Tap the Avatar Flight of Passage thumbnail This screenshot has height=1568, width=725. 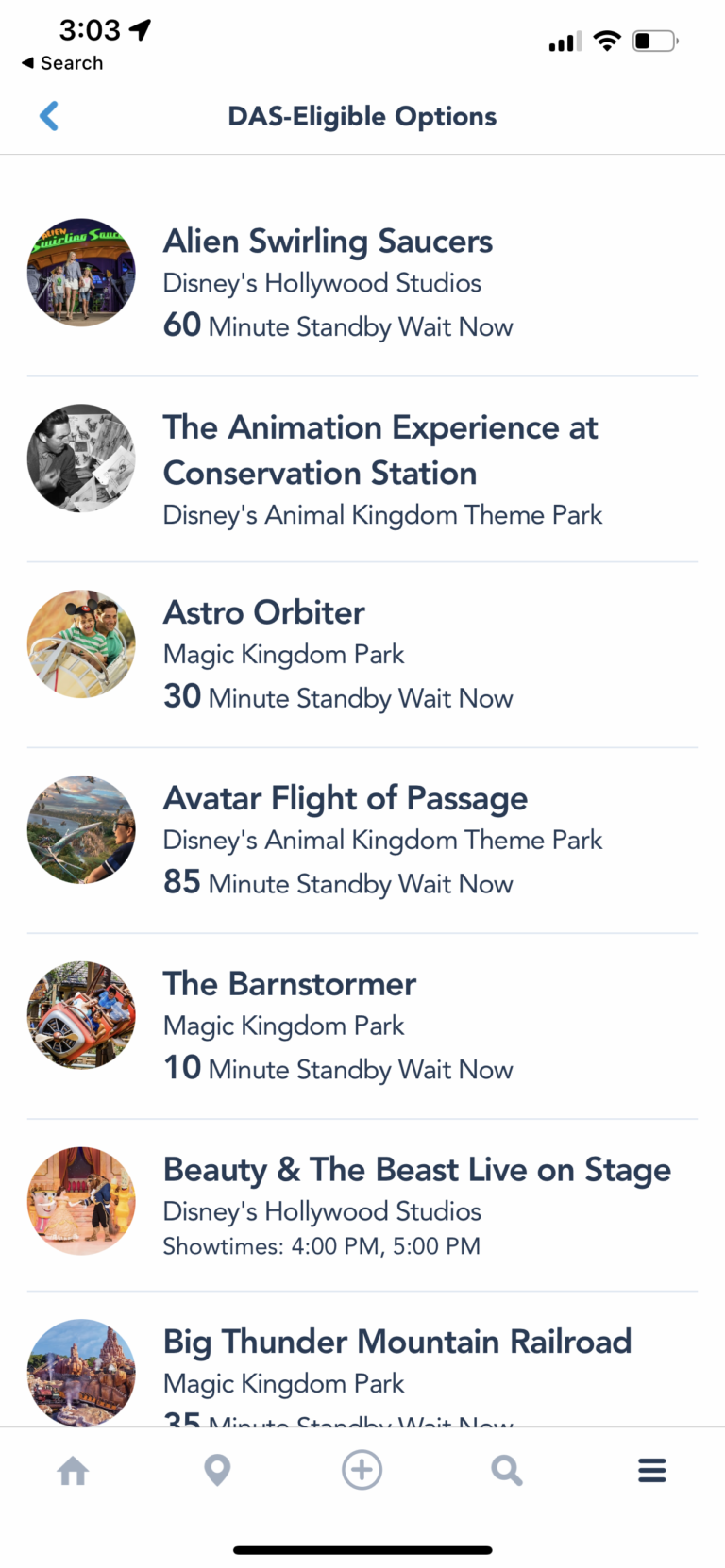coord(81,830)
